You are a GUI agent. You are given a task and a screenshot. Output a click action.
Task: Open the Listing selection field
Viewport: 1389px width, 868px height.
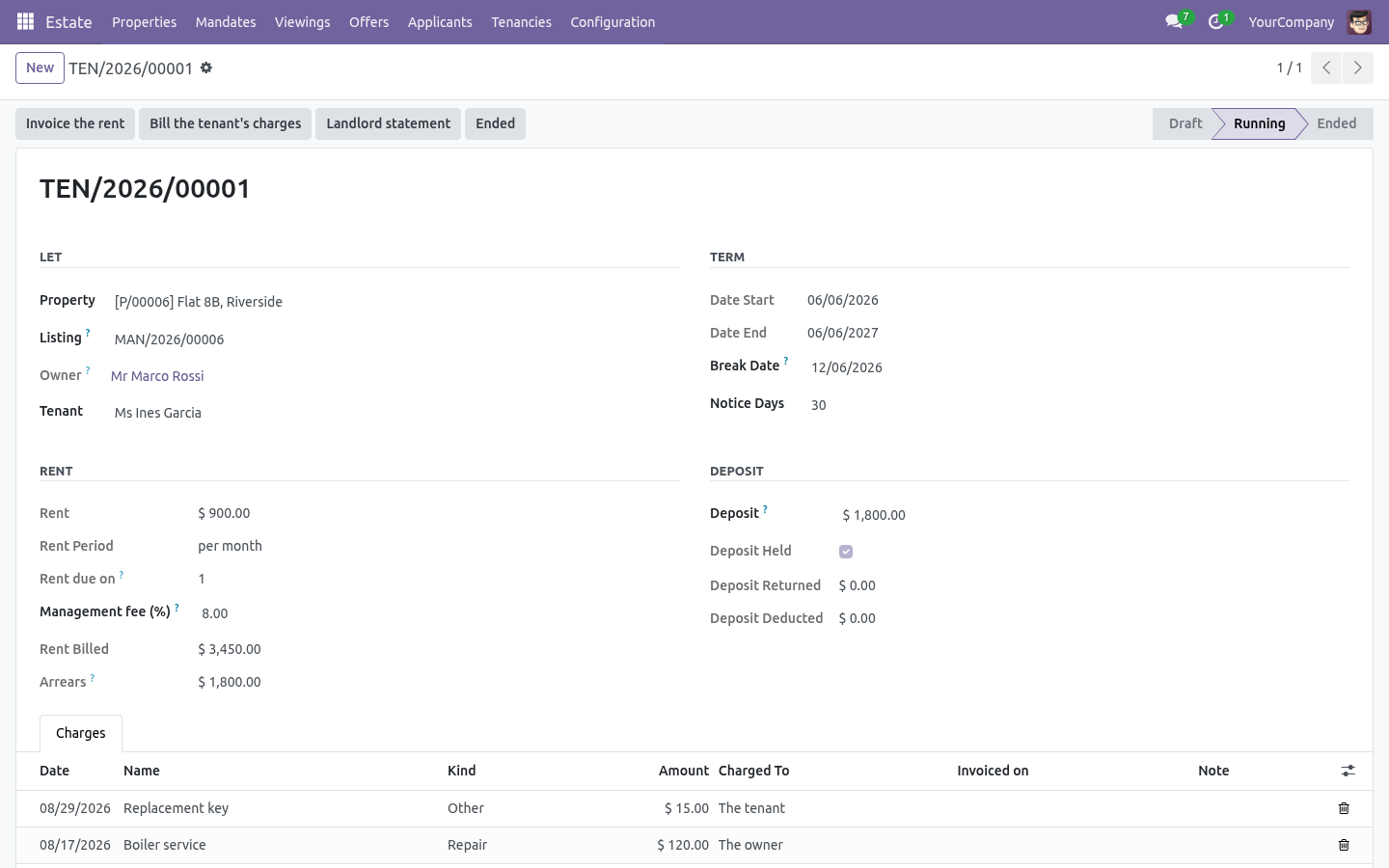pos(395,339)
